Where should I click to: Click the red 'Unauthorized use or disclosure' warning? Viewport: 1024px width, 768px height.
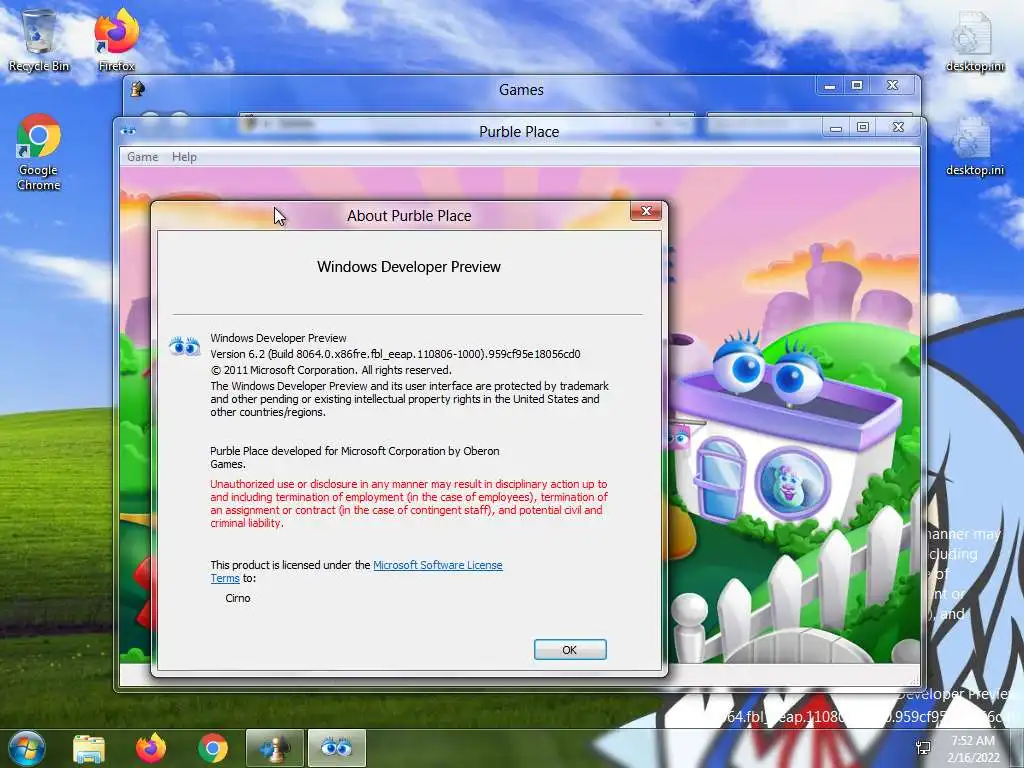409,504
